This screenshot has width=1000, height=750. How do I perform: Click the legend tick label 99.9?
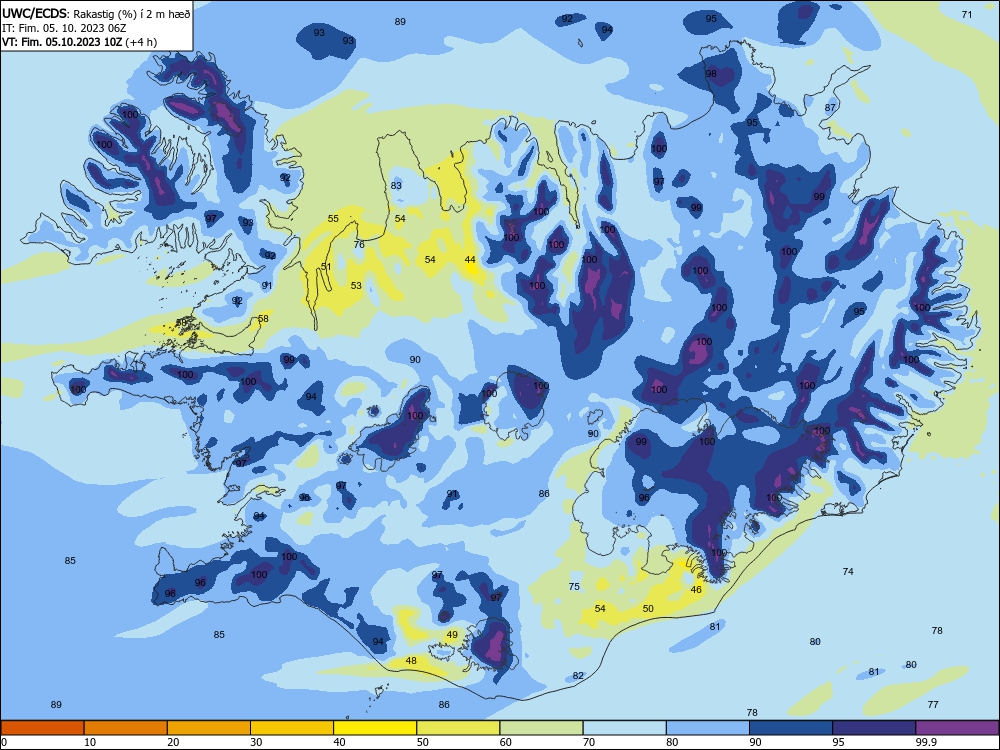tap(925, 742)
